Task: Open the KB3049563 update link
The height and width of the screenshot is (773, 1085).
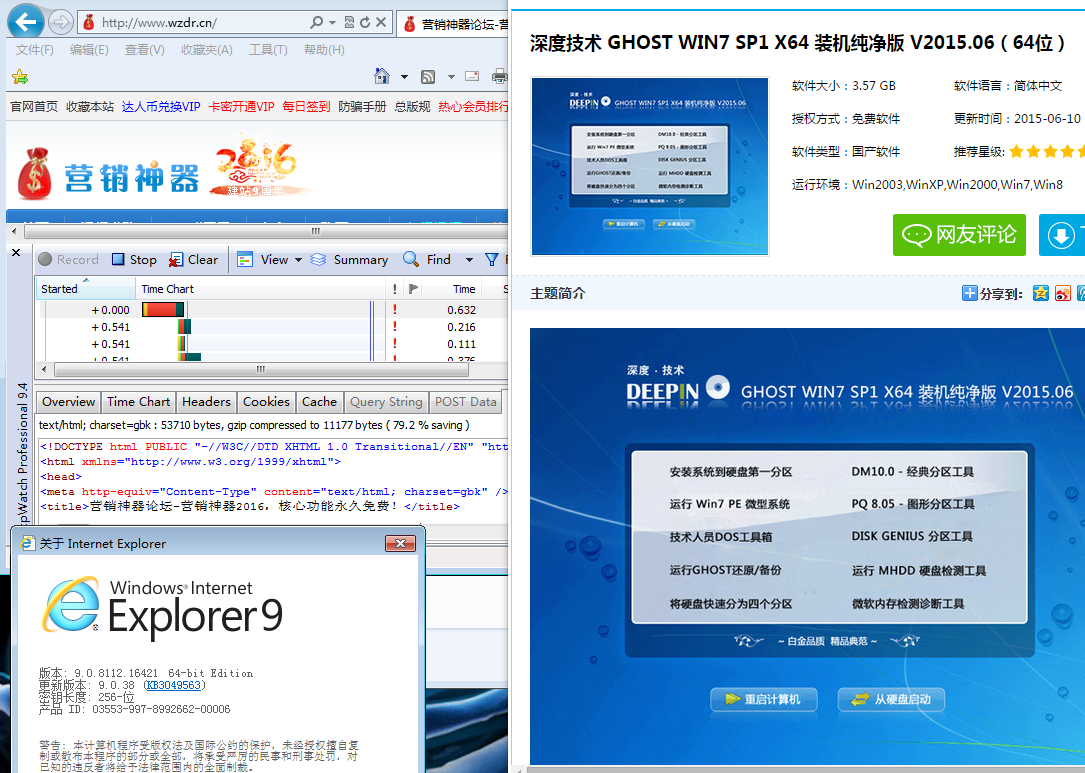Action: click(x=174, y=686)
